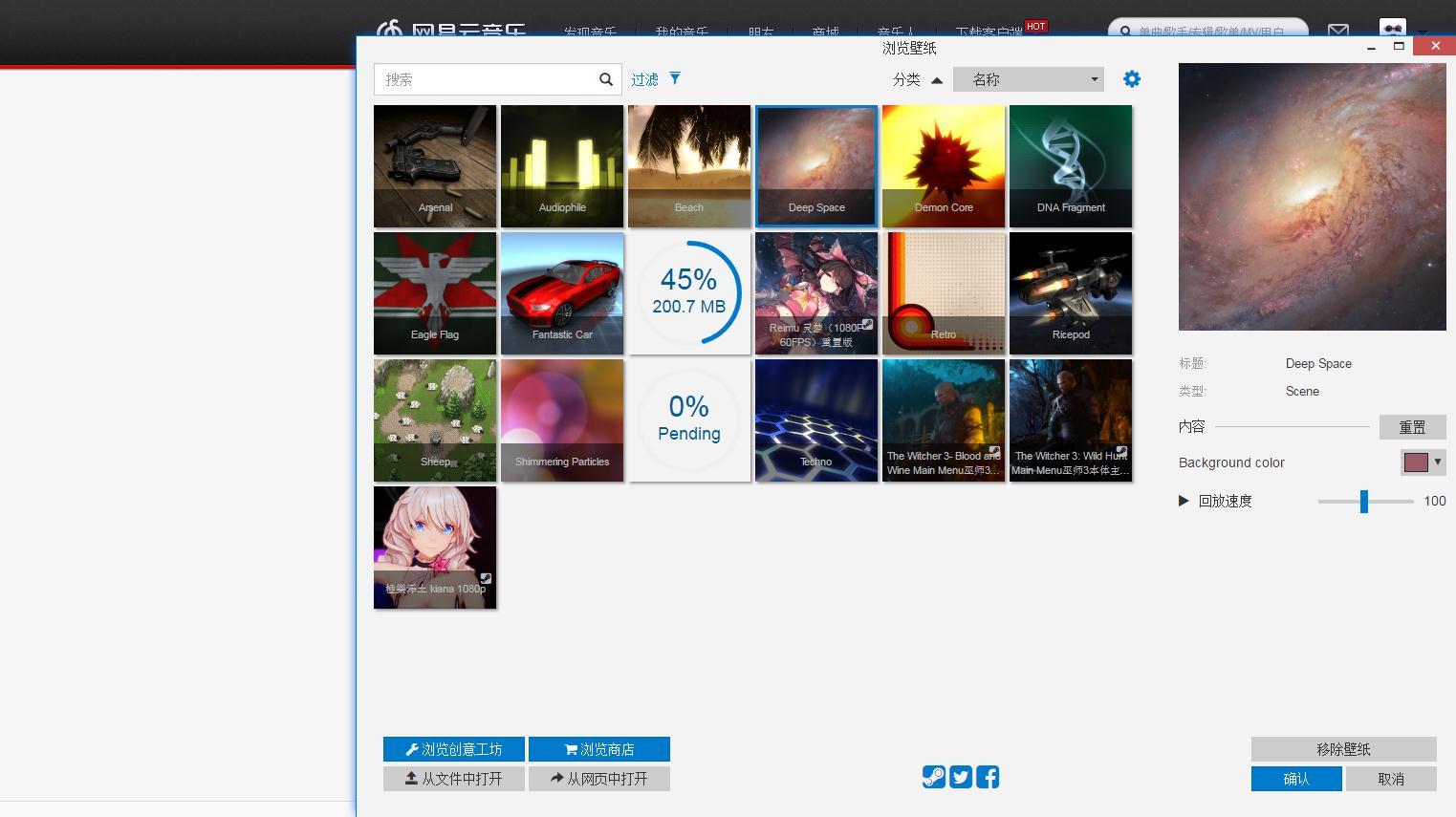The image size is (1456, 817).
Task: Open the filter panel via funnel icon
Action: 676,78
